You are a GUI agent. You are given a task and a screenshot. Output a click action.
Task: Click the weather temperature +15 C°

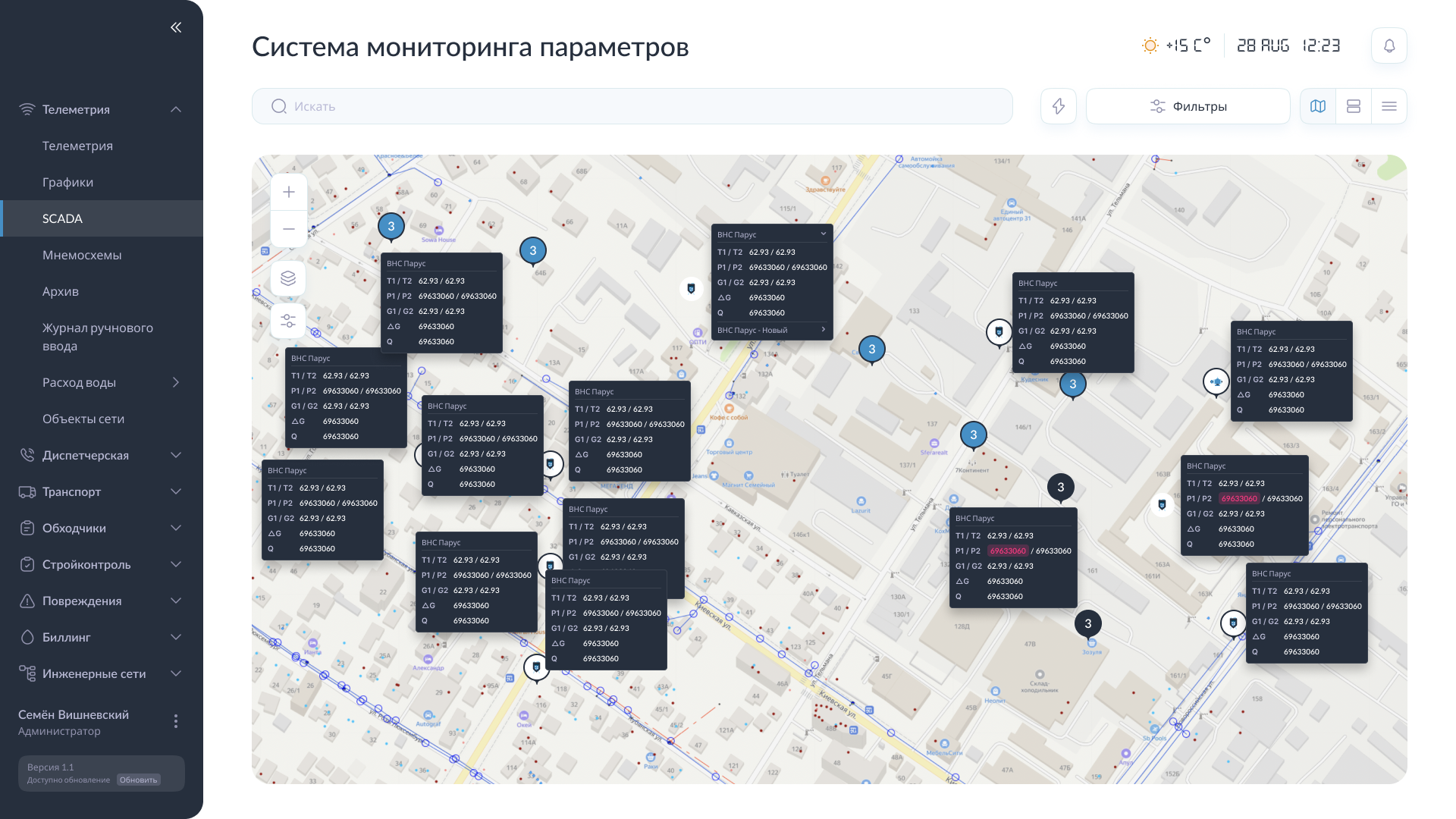click(1188, 45)
